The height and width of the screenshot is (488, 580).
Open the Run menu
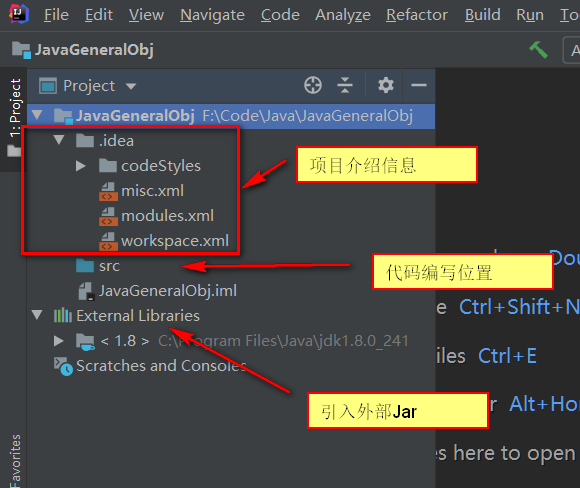530,15
